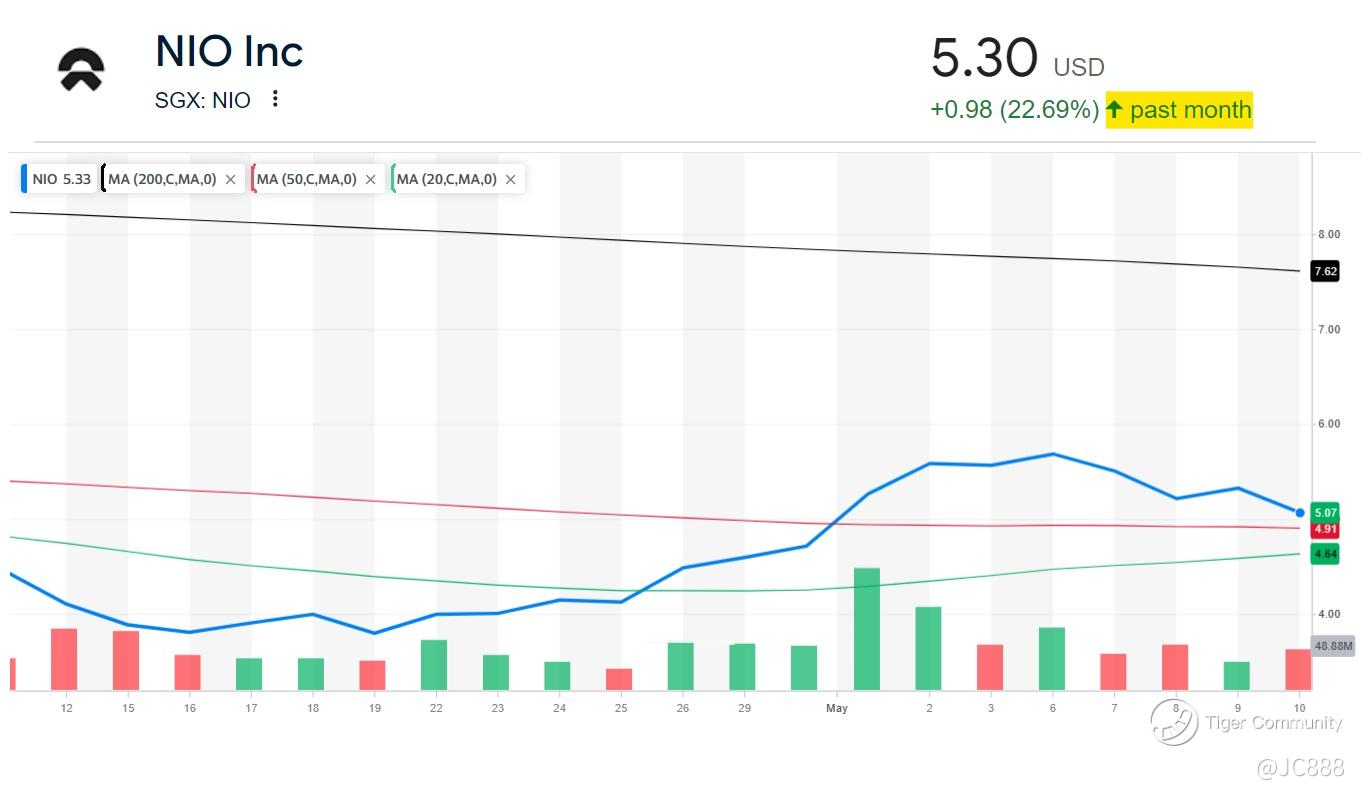Click the May label on the date axis
This screenshot has height=798, width=1371.
[x=837, y=708]
